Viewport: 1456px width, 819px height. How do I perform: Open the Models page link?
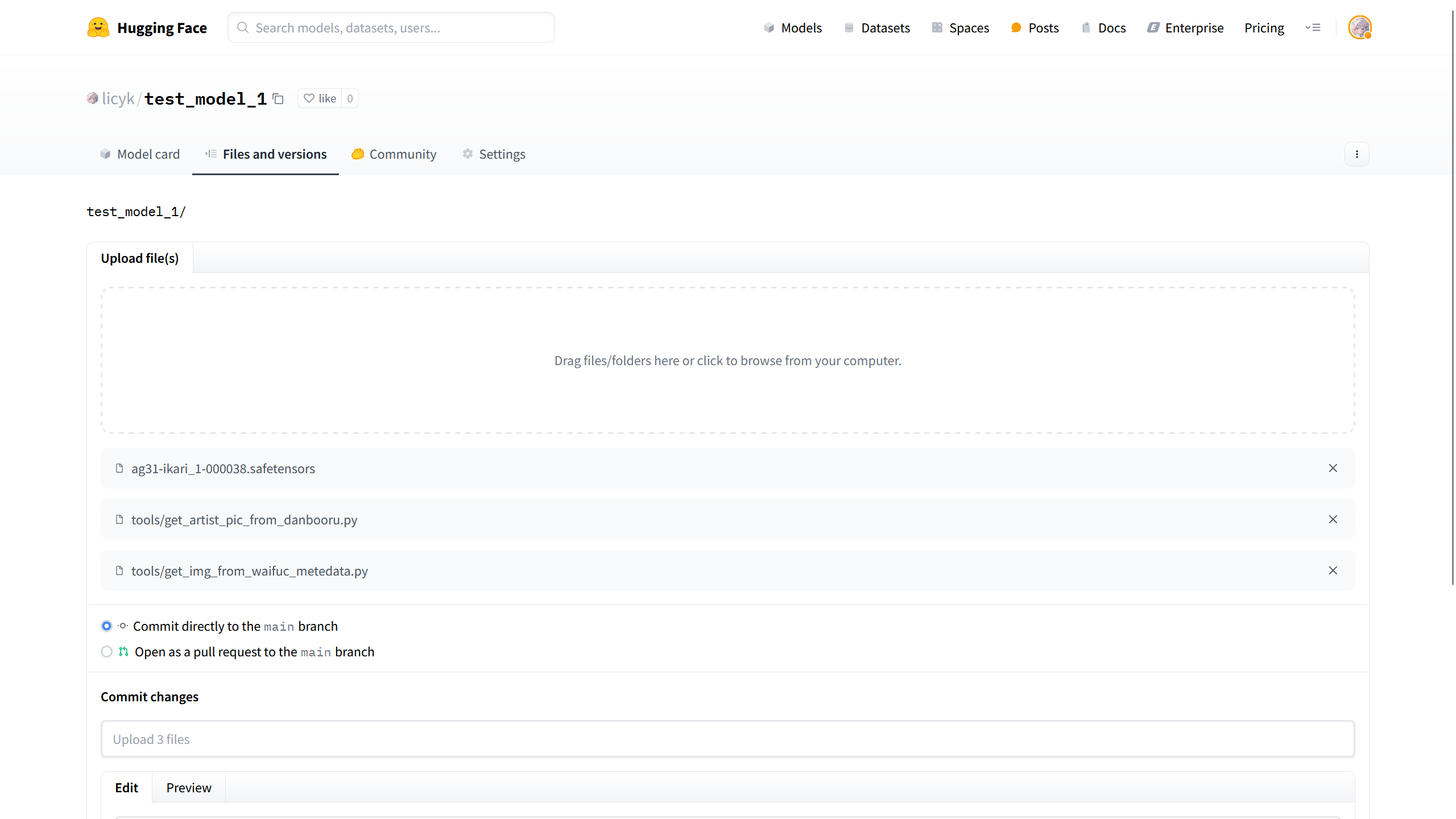click(792, 28)
